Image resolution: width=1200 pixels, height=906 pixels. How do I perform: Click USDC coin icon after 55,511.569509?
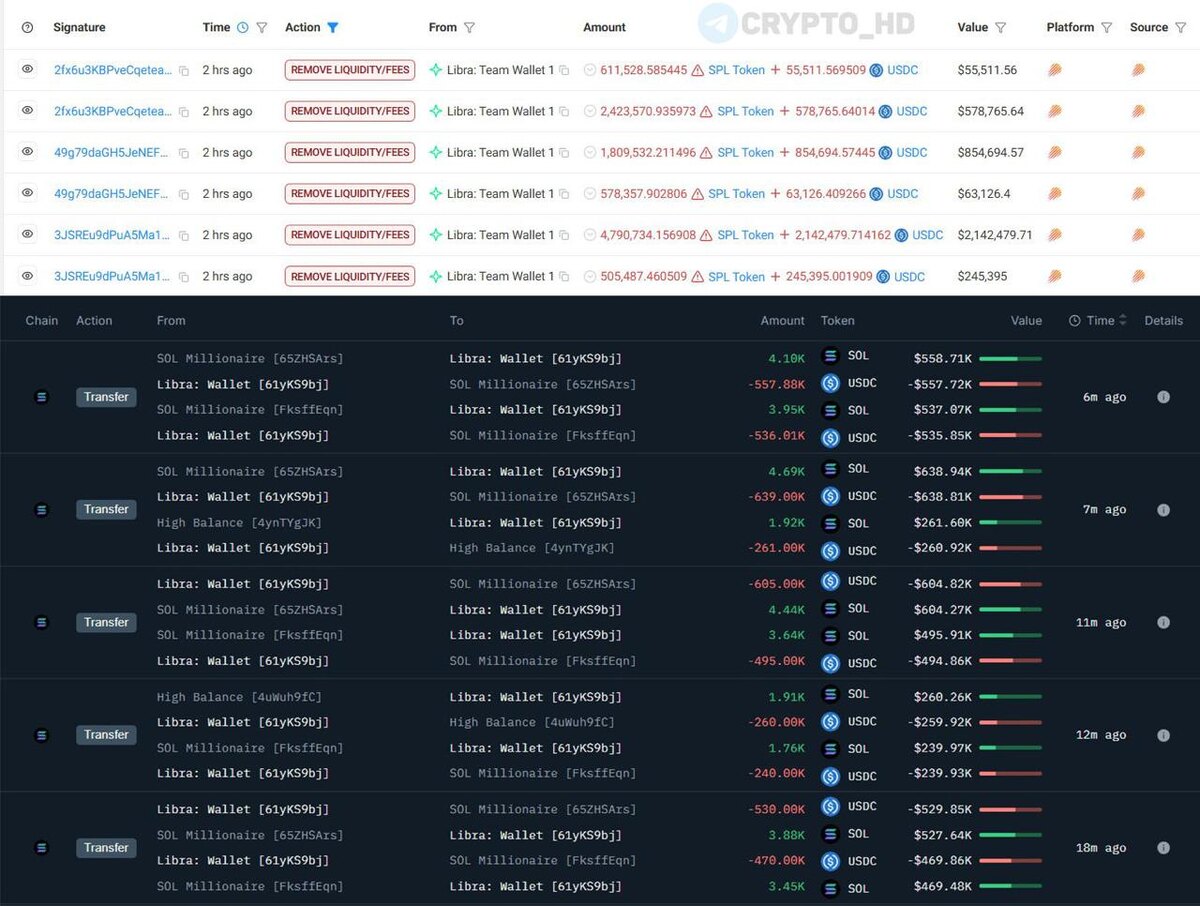(x=876, y=70)
